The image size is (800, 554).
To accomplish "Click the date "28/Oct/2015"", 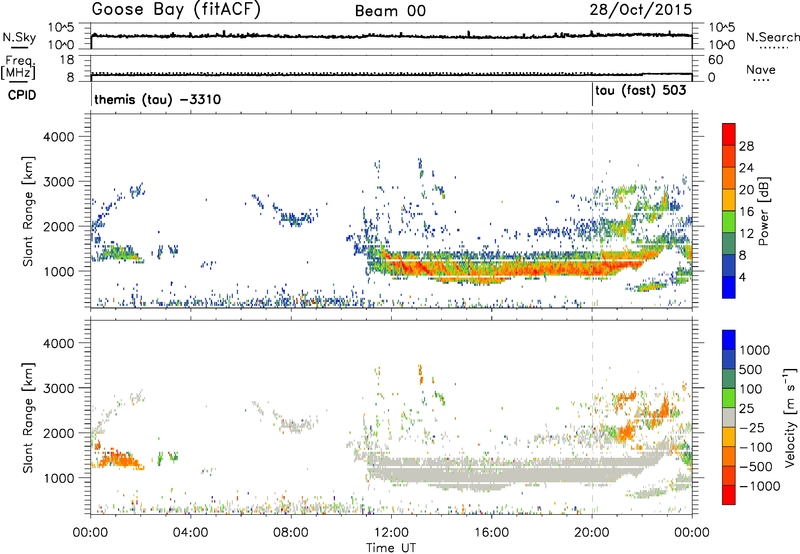I will click(x=641, y=10).
